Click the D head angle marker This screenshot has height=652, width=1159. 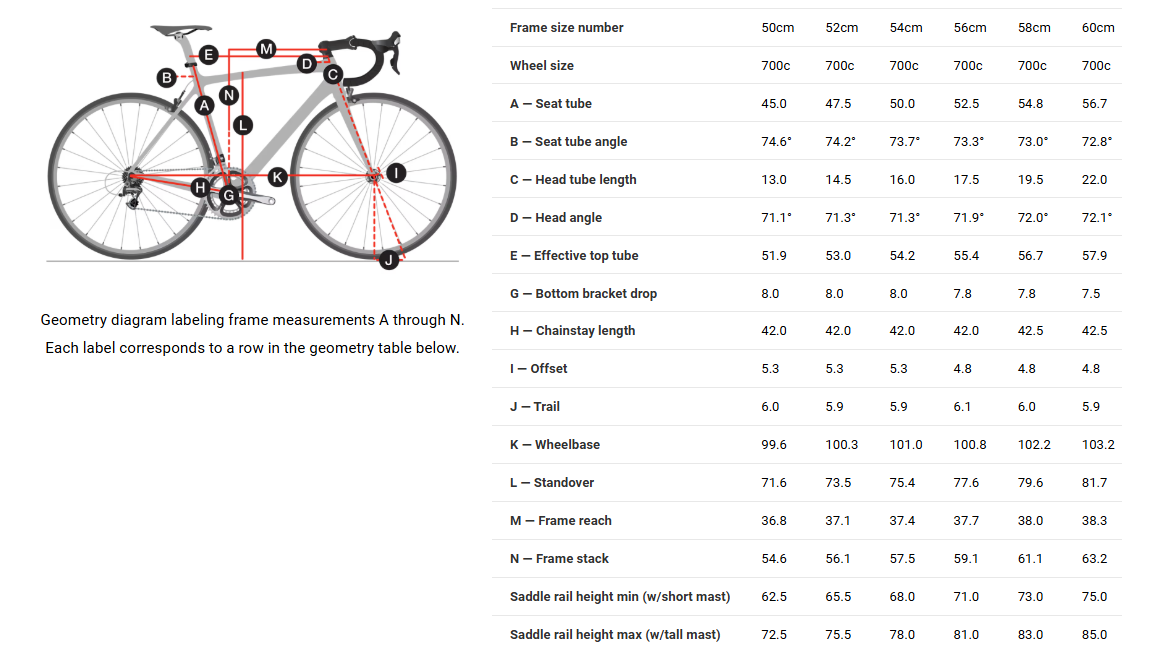(x=307, y=64)
